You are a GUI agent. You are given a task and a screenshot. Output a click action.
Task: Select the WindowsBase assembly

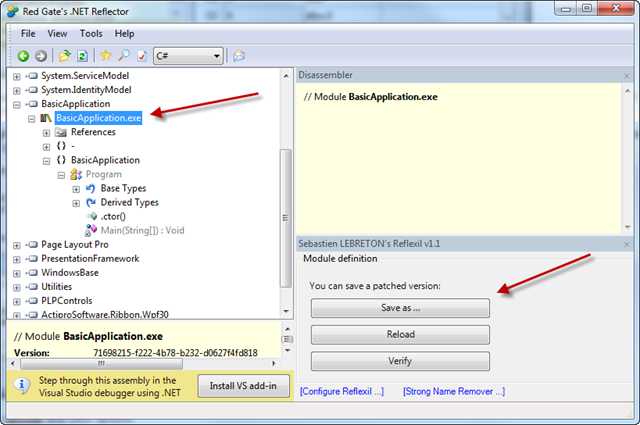click(70, 272)
